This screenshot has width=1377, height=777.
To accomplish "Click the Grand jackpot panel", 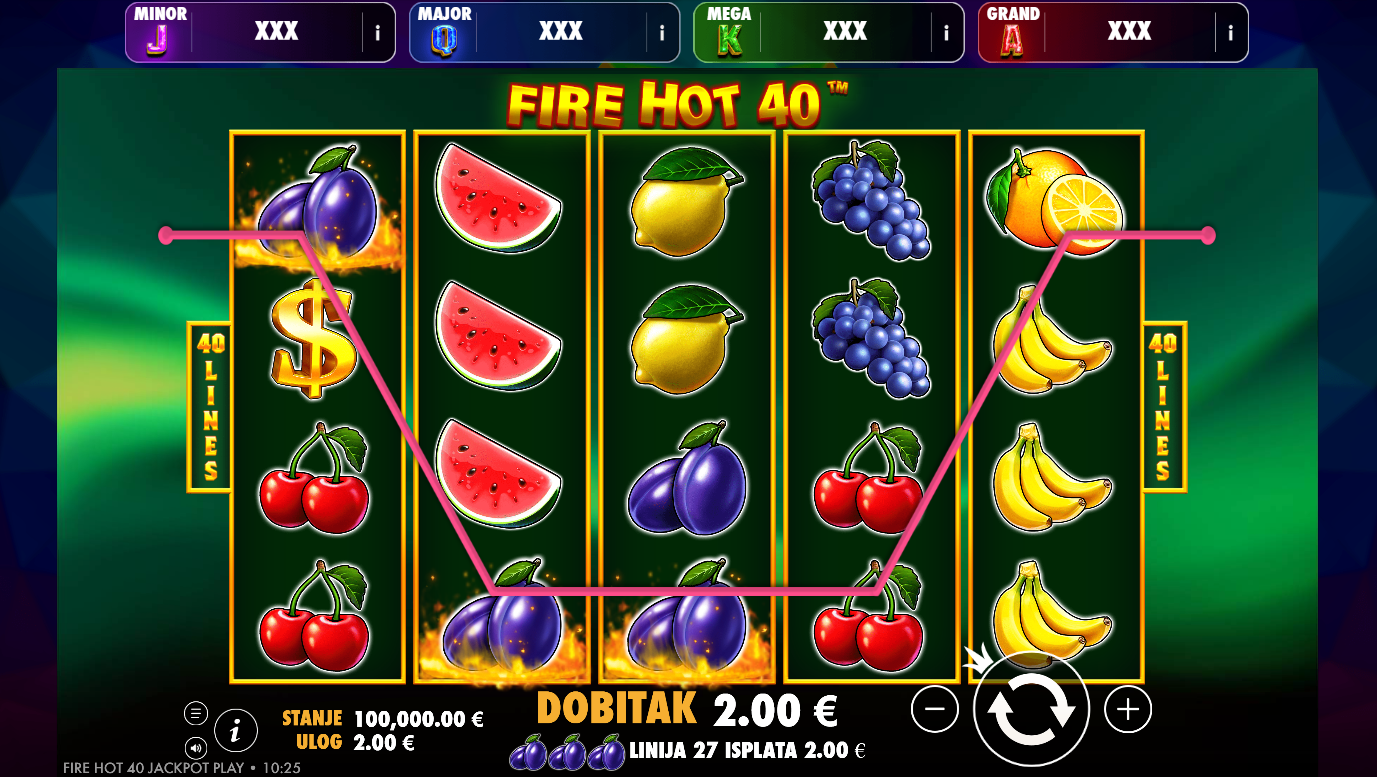I will point(1113,33).
